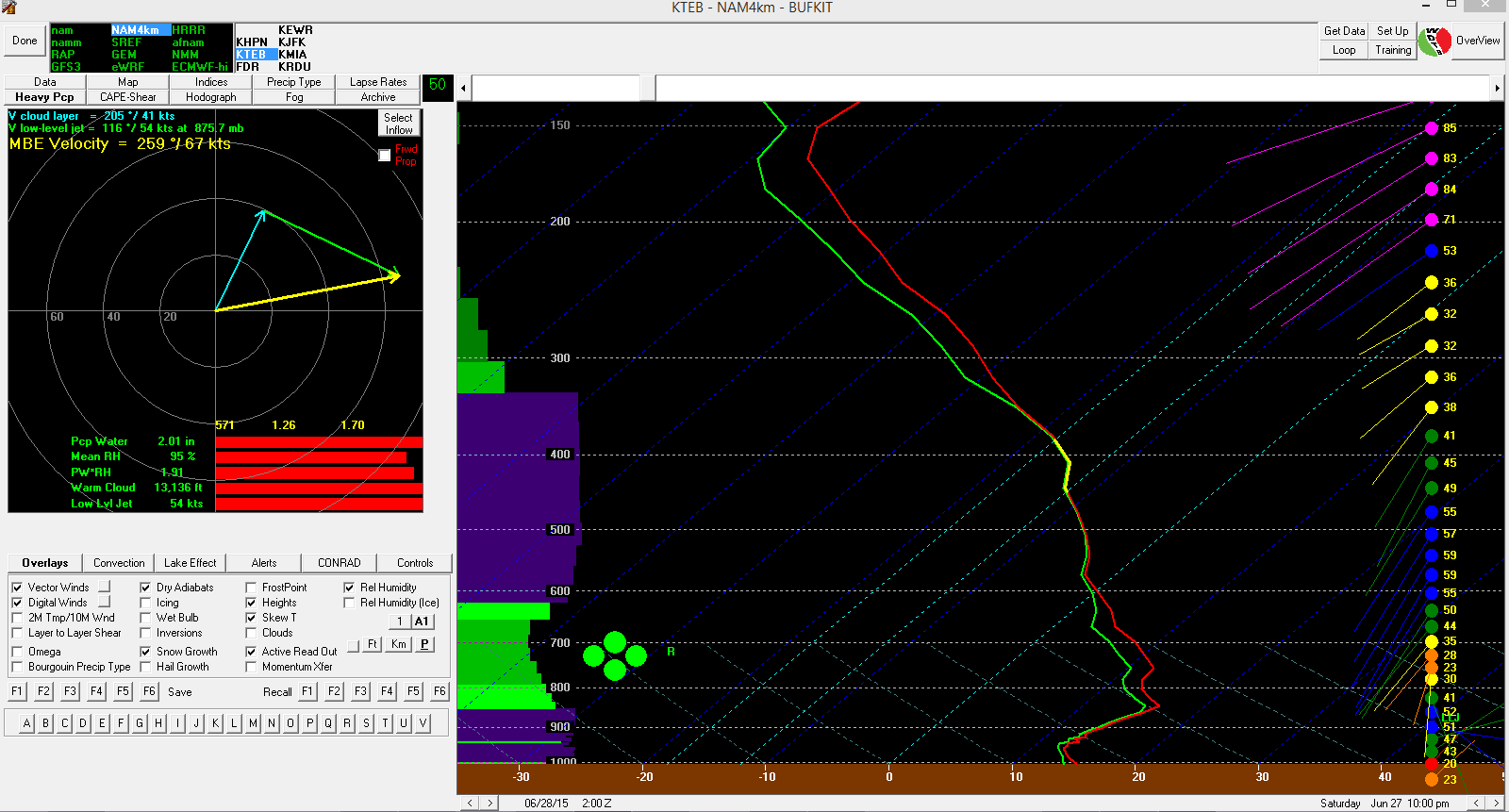The height and width of the screenshot is (812, 1509).
Task: Switch to the Data tab
Action: point(45,82)
